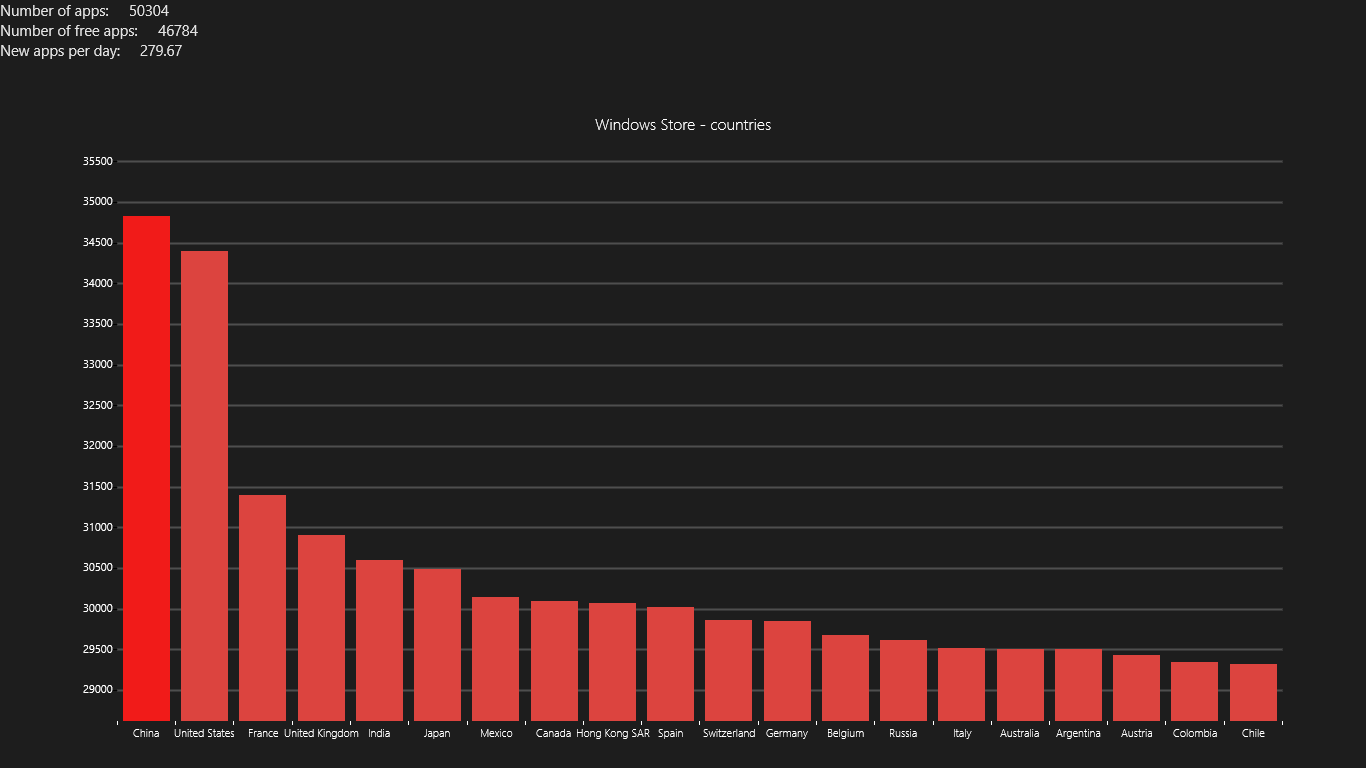Select the United Kingdom bar

click(321, 627)
